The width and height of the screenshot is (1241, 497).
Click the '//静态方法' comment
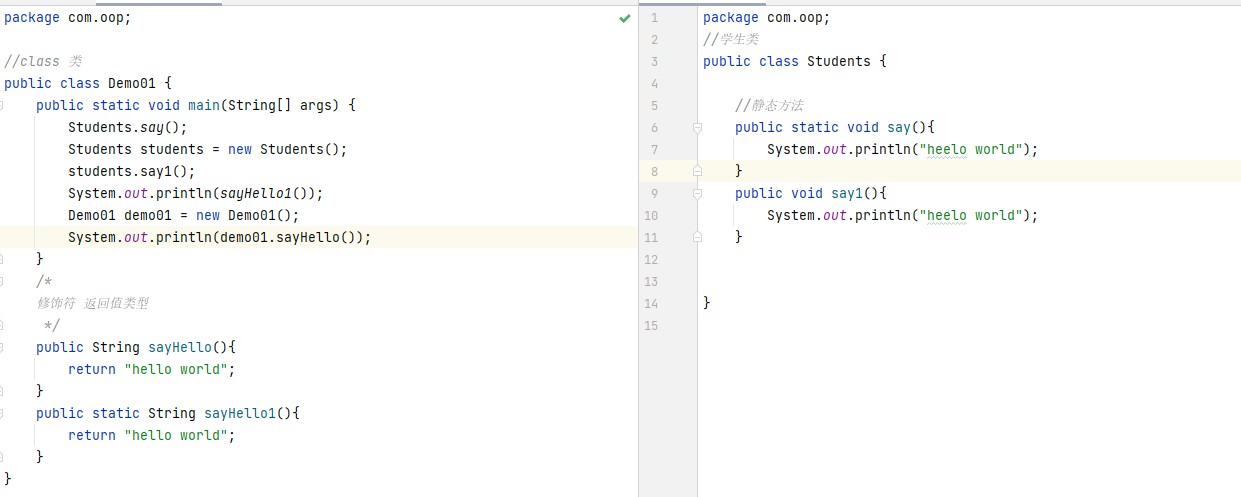point(769,105)
